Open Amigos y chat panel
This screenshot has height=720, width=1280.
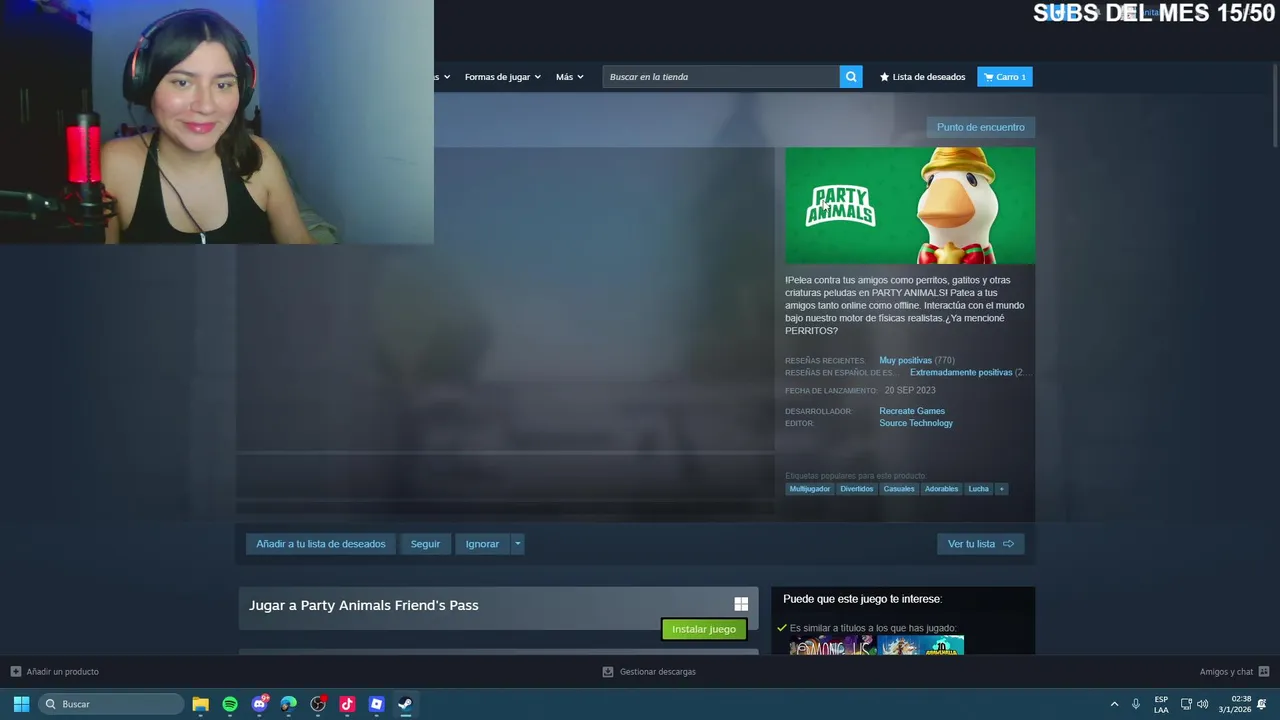(x=1234, y=672)
